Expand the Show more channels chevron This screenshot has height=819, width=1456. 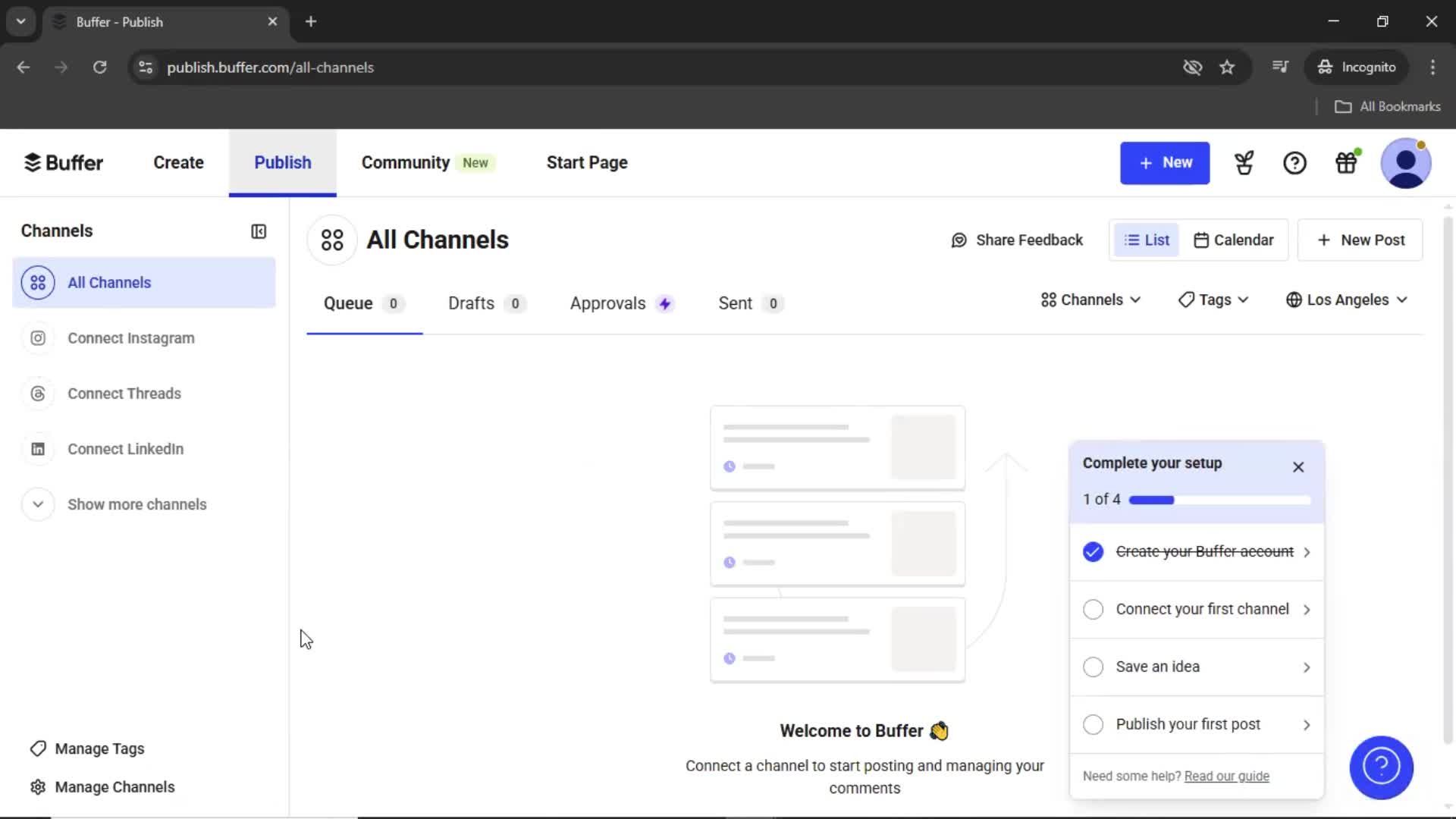pyautogui.click(x=38, y=504)
